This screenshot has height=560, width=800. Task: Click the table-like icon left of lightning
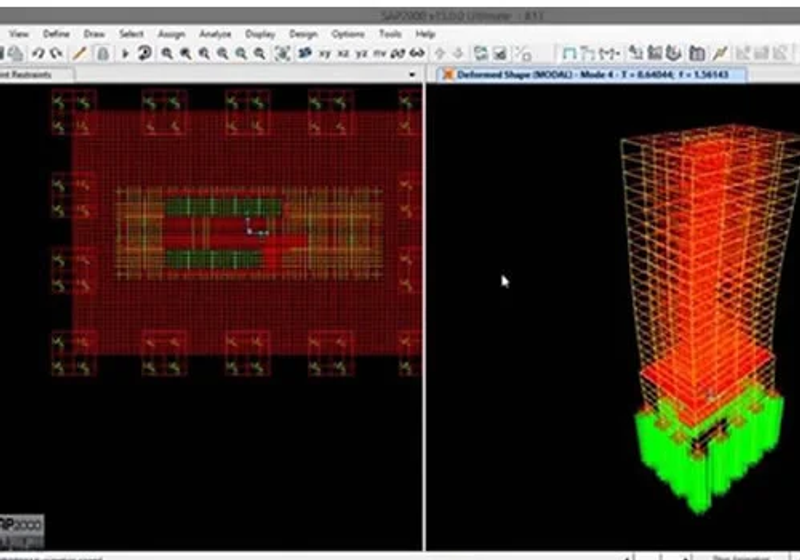pyautogui.click(x=697, y=53)
